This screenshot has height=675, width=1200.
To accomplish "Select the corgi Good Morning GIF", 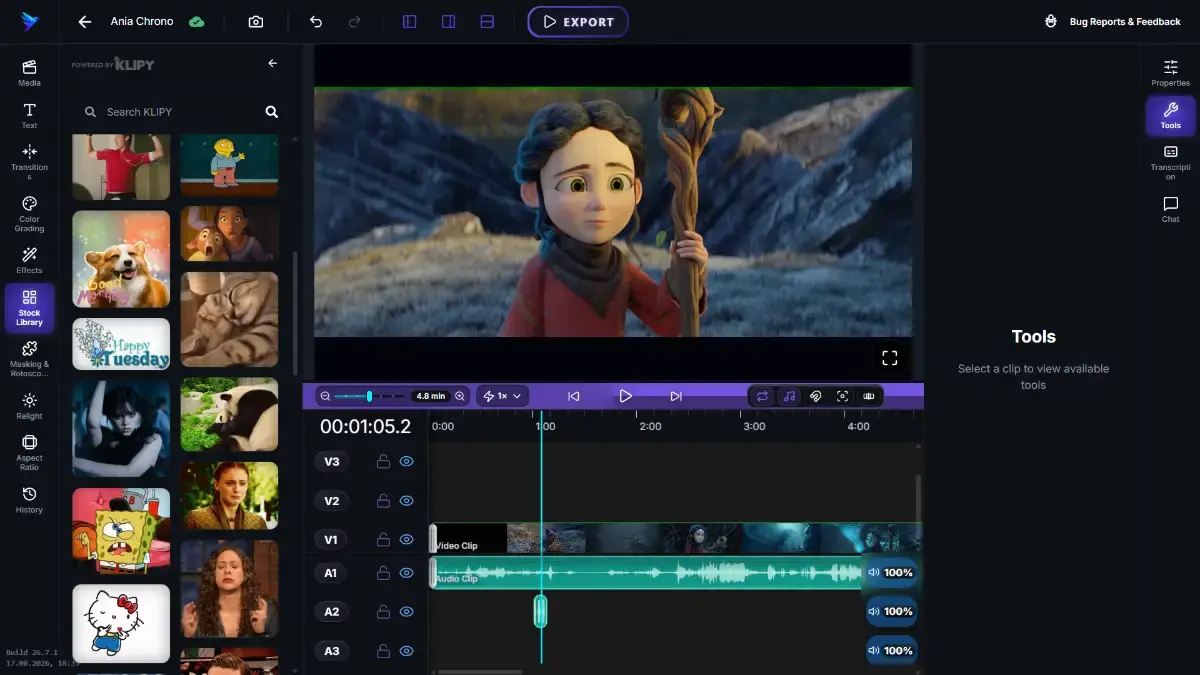I will pyautogui.click(x=121, y=259).
